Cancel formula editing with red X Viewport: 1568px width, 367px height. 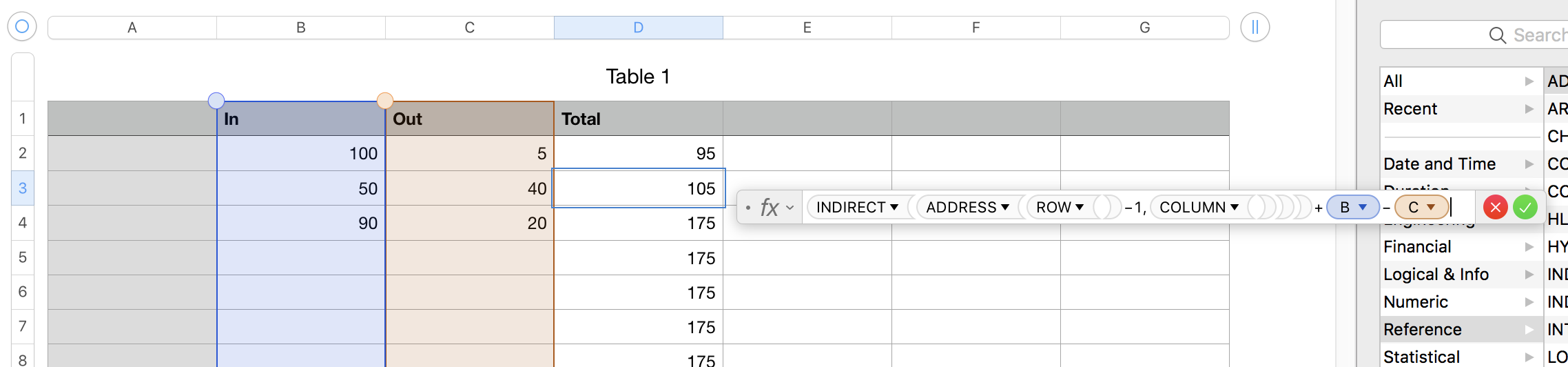click(x=1495, y=207)
